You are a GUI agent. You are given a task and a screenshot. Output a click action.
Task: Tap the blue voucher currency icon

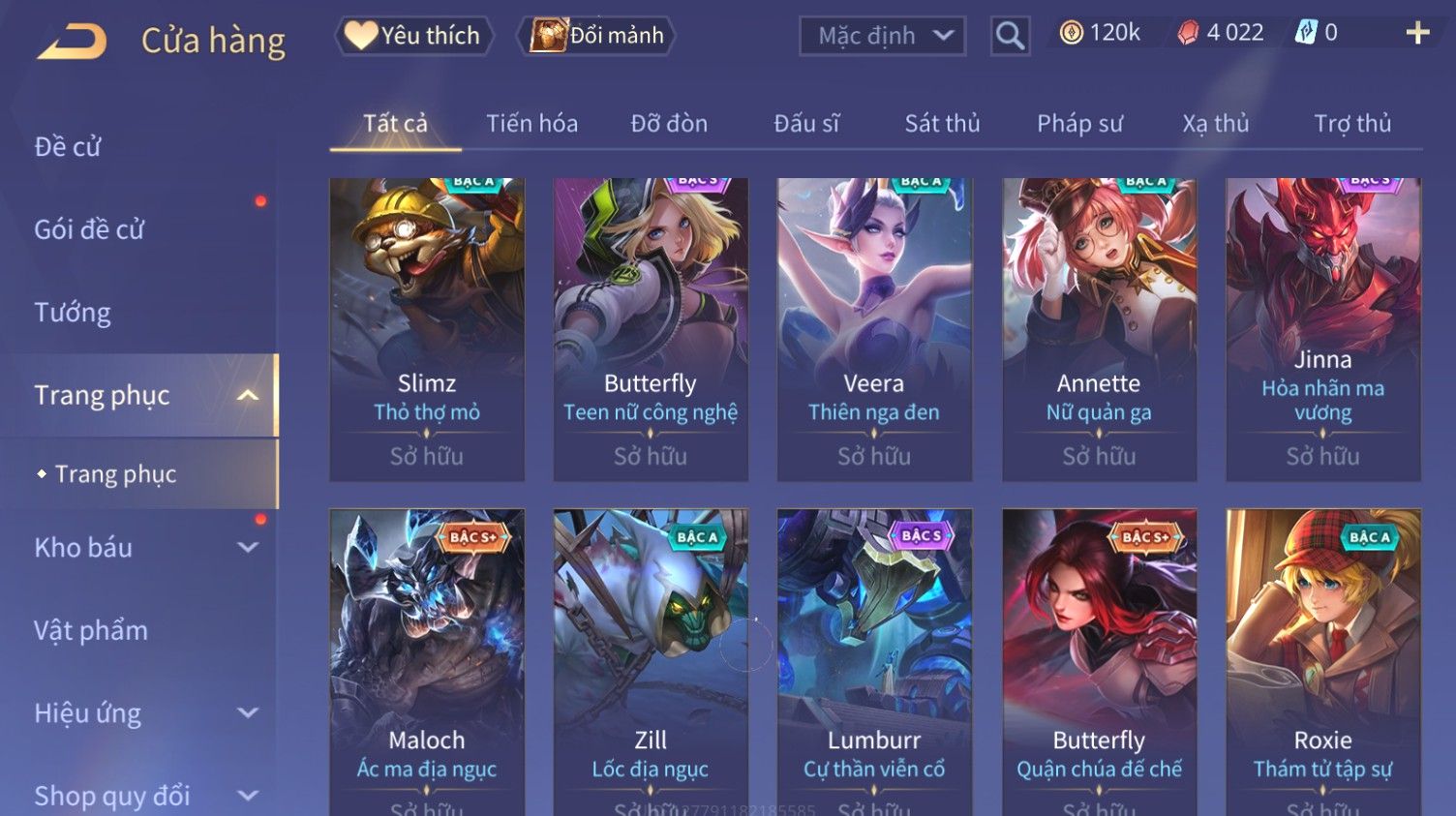coord(1306,33)
